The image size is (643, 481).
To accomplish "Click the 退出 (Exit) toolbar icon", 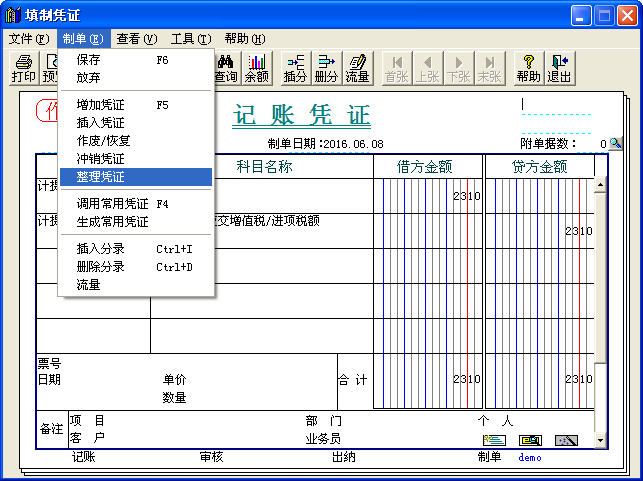I will [559, 68].
